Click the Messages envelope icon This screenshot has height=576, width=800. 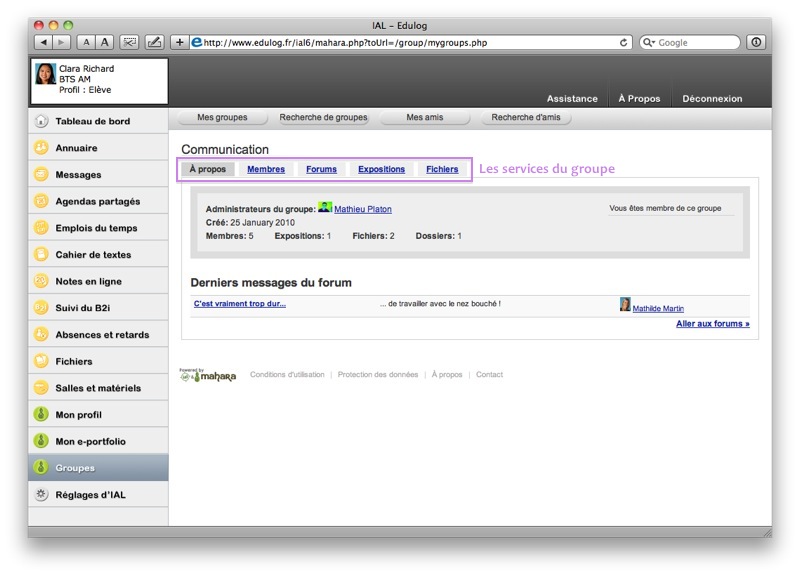click(x=41, y=175)
